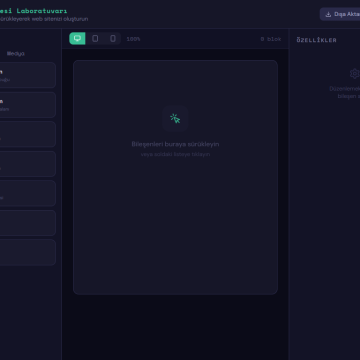The width and height of the screenshot is (360, 360).
Task: Click the green cursor-click icon in canvas
Action: coord(175,119)
